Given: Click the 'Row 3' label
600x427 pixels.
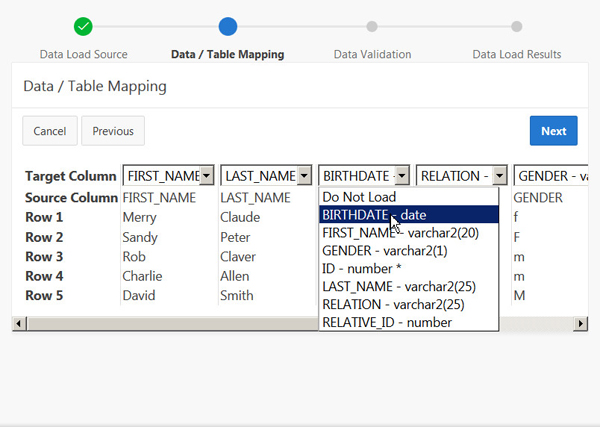Looking at the screenshot, I should point(44,256).
